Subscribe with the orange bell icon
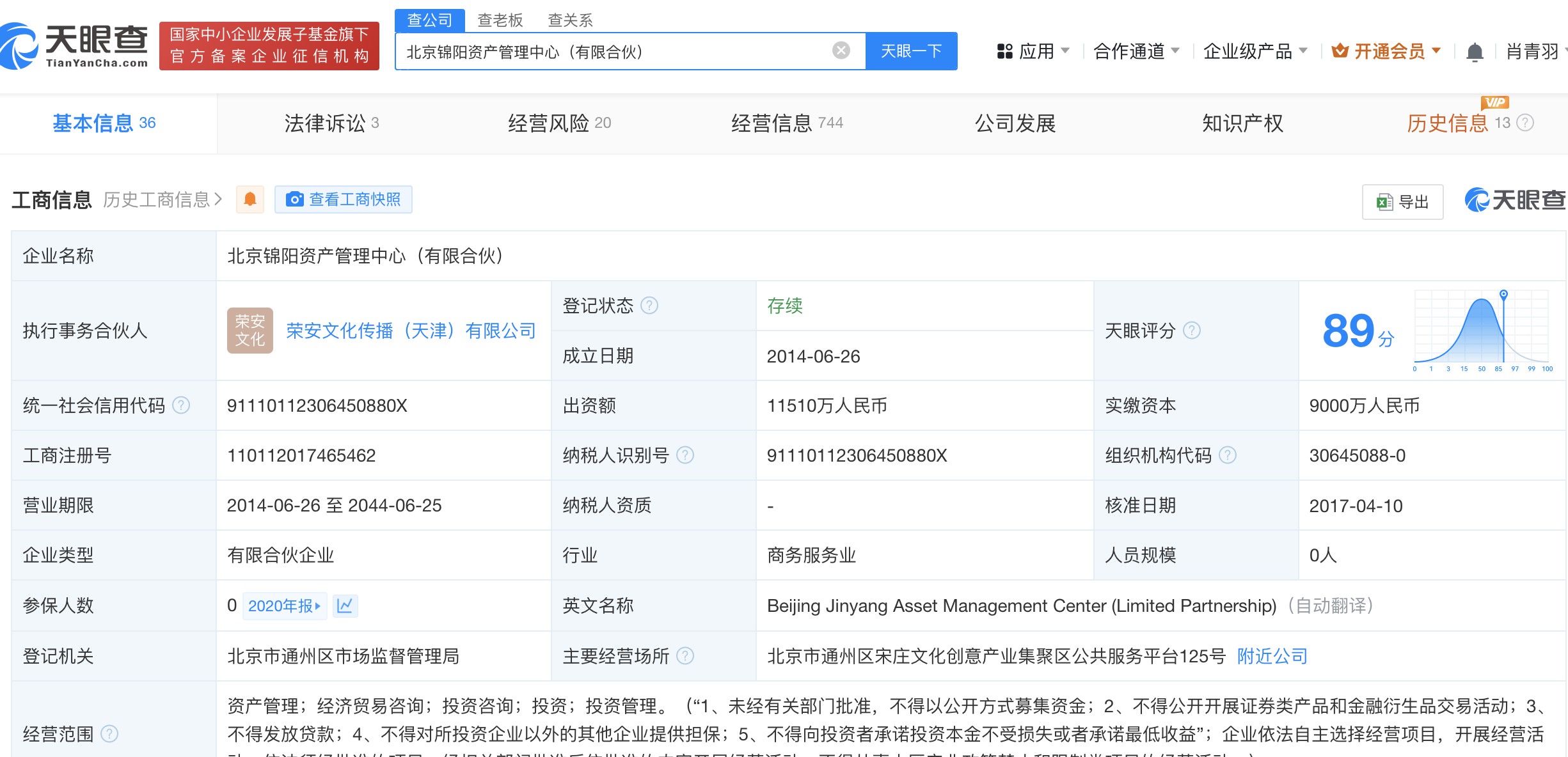Image resolution: width=1568 pixels, height=757 pixels. tap(250, 199)
